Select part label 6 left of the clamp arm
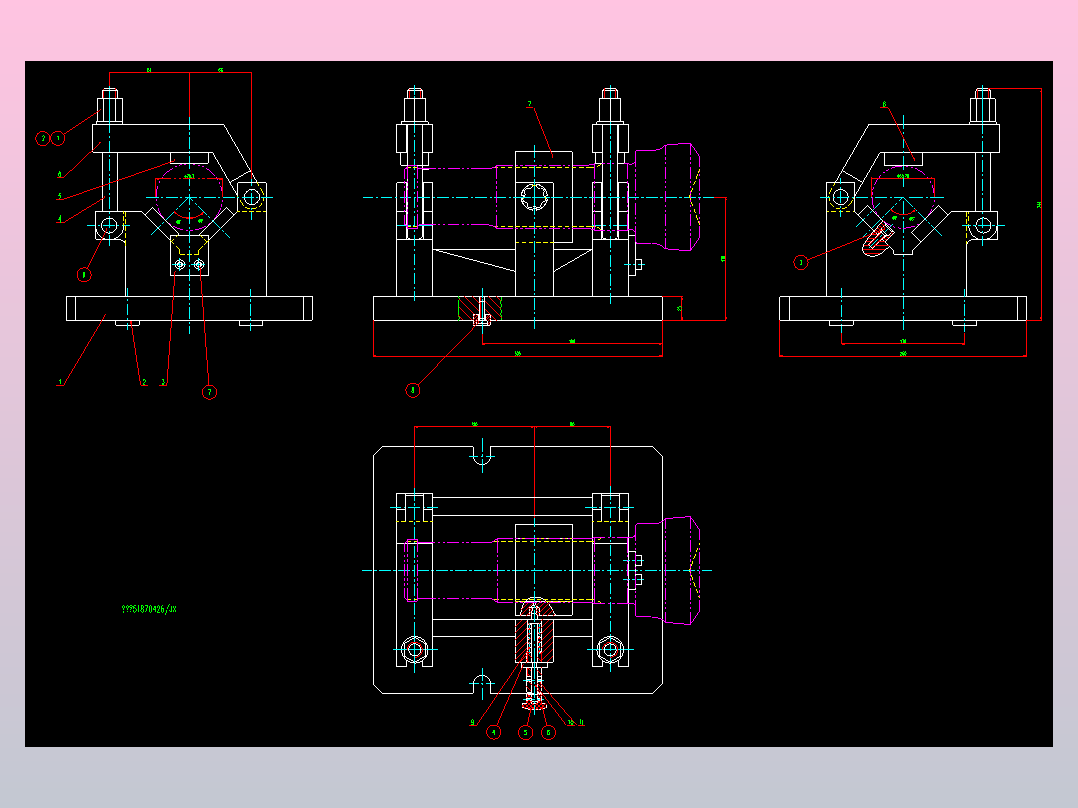 click(60, 175)
